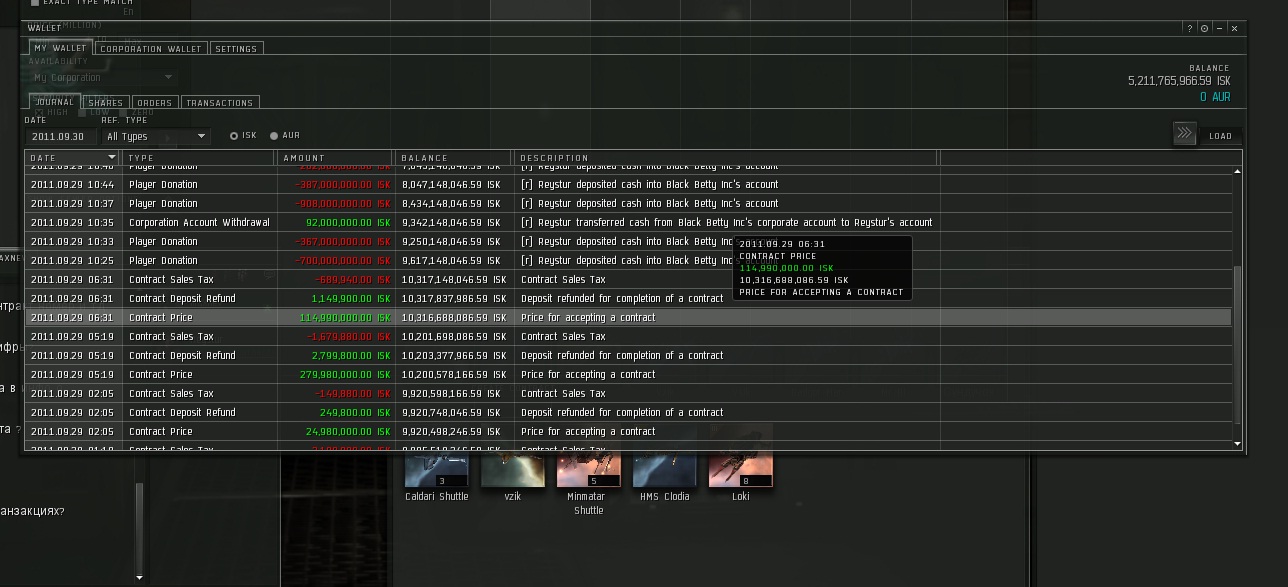Click the Date column sort arrow
This screenshot has height=587, width=1288.
(x=111, y=158)
